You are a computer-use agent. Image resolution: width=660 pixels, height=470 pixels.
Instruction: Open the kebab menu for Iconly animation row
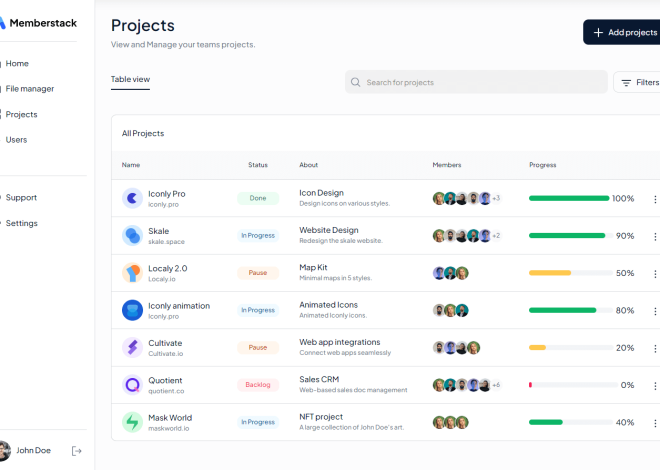(x=655, y=311)
